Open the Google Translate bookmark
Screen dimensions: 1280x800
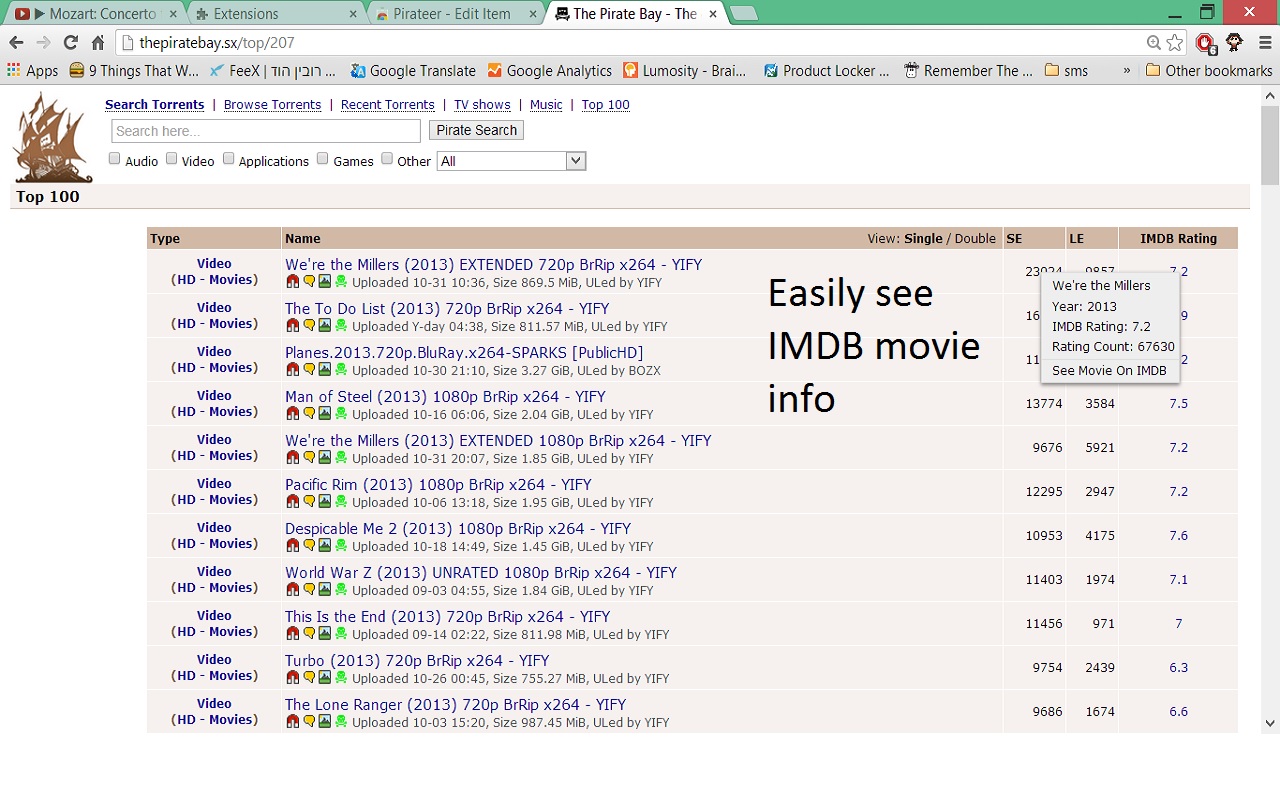click(413, 71)
